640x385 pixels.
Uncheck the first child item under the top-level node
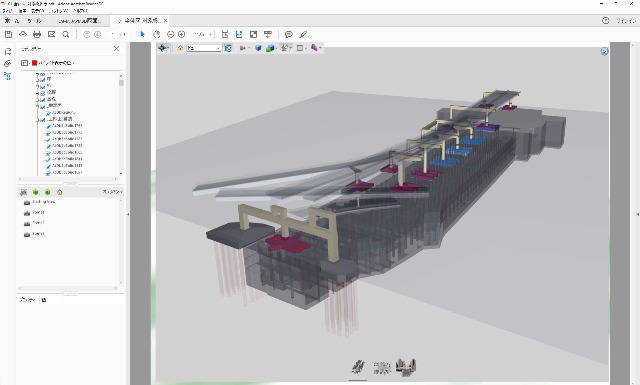(x=48, y=112)
